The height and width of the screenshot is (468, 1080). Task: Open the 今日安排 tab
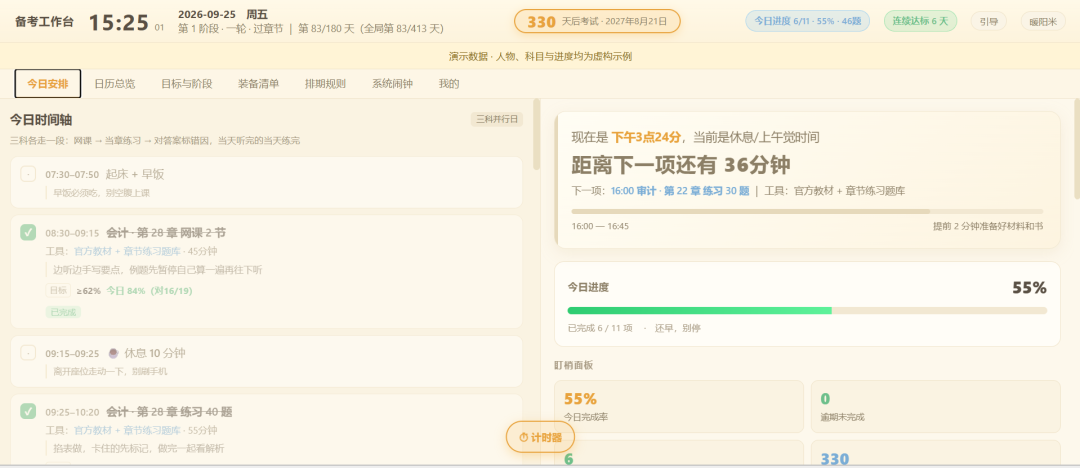tap(48, 84)
